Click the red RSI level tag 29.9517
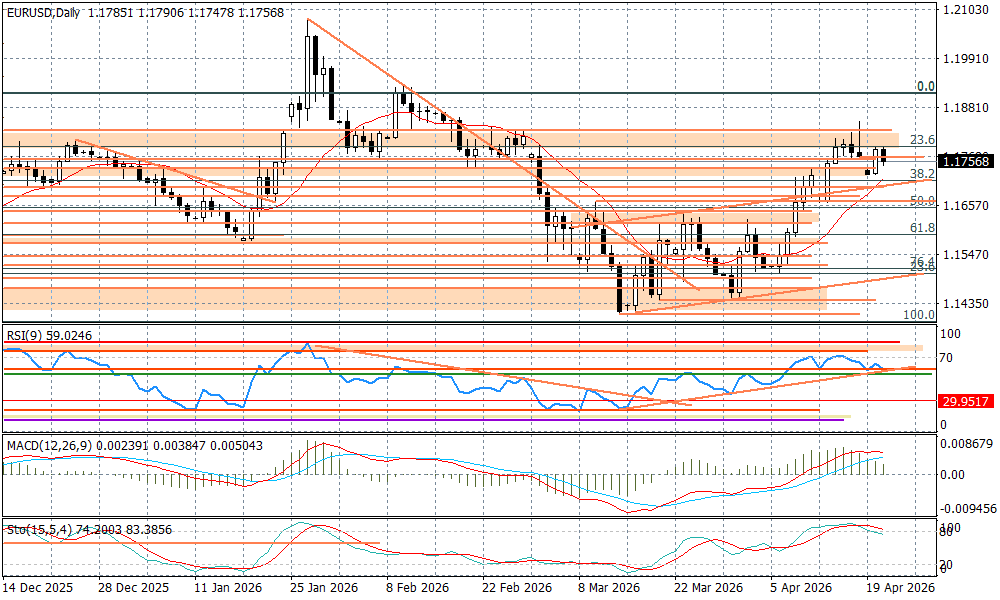1000x600 pixels. pyautogui.click(x=965, y=400)
